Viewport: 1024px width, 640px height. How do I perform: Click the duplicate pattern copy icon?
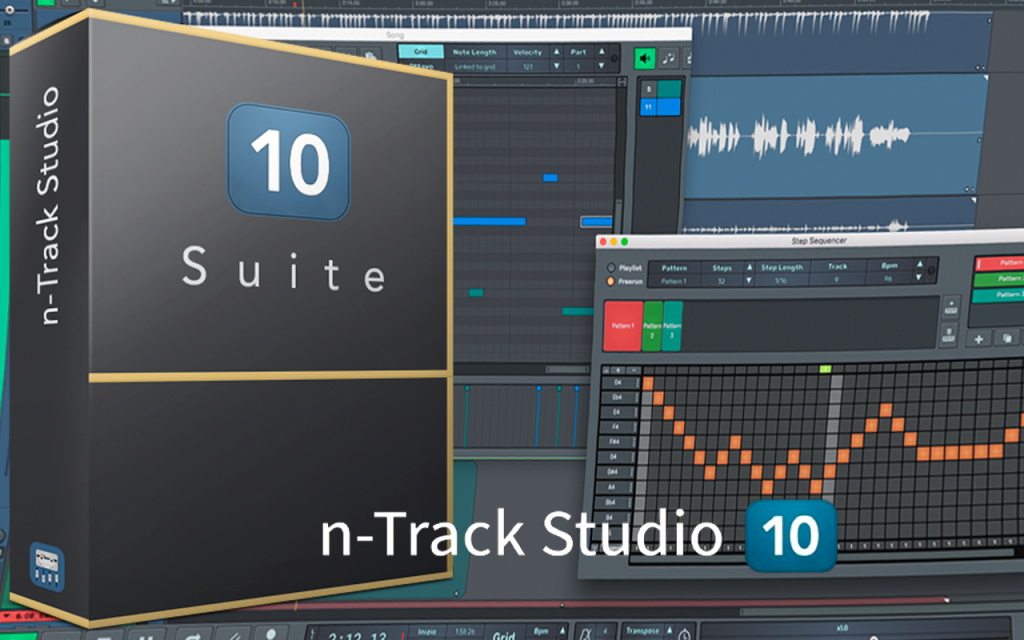tap(1006, 338)
